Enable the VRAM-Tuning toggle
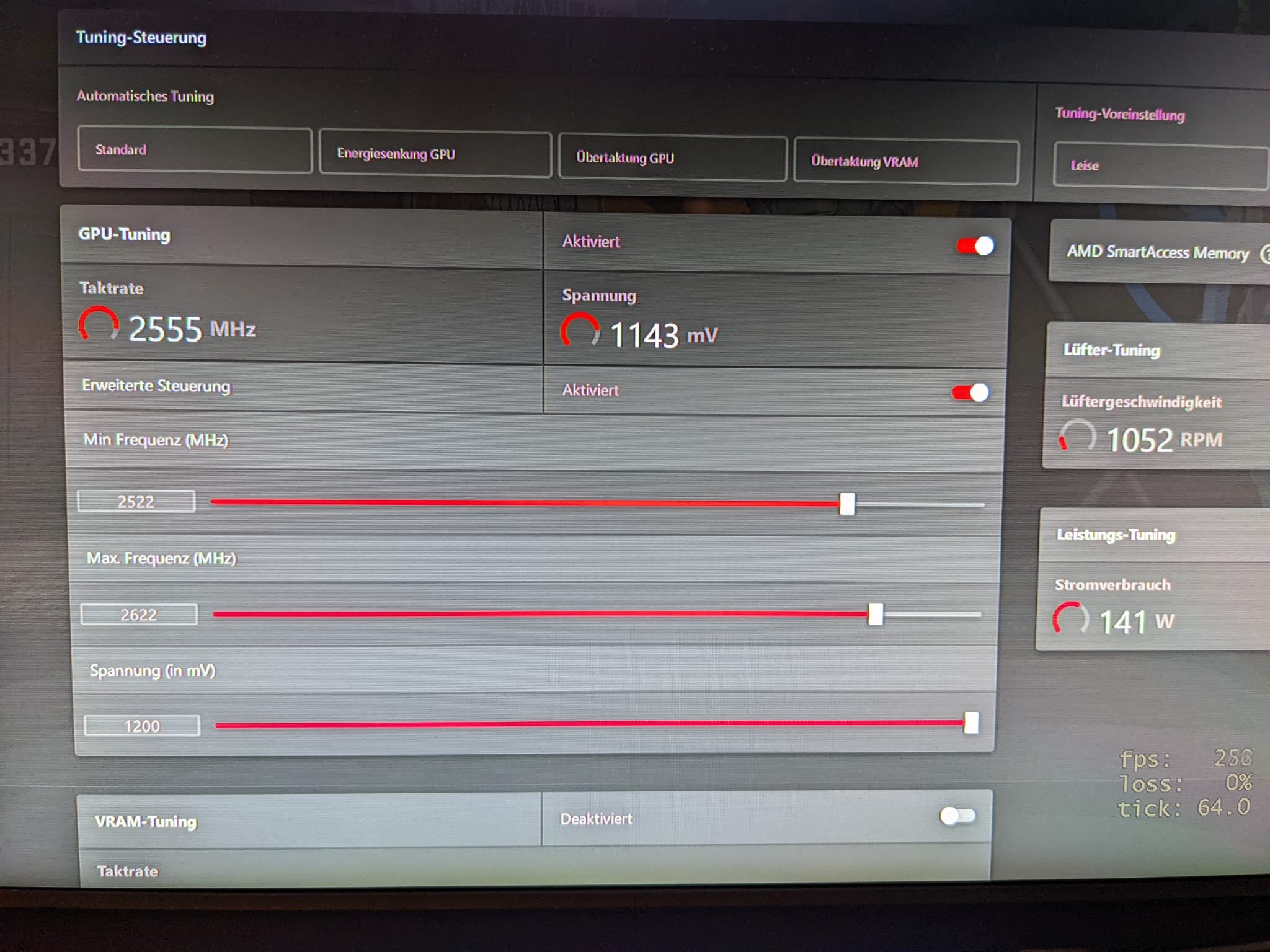The height and width of the screenshot is (952, 1270). 957,816
